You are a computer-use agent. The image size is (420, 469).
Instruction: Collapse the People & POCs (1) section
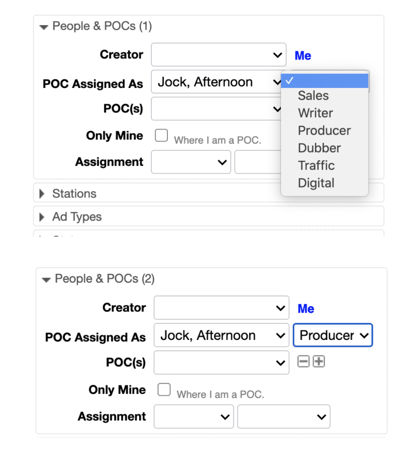(x=44, y=27)
